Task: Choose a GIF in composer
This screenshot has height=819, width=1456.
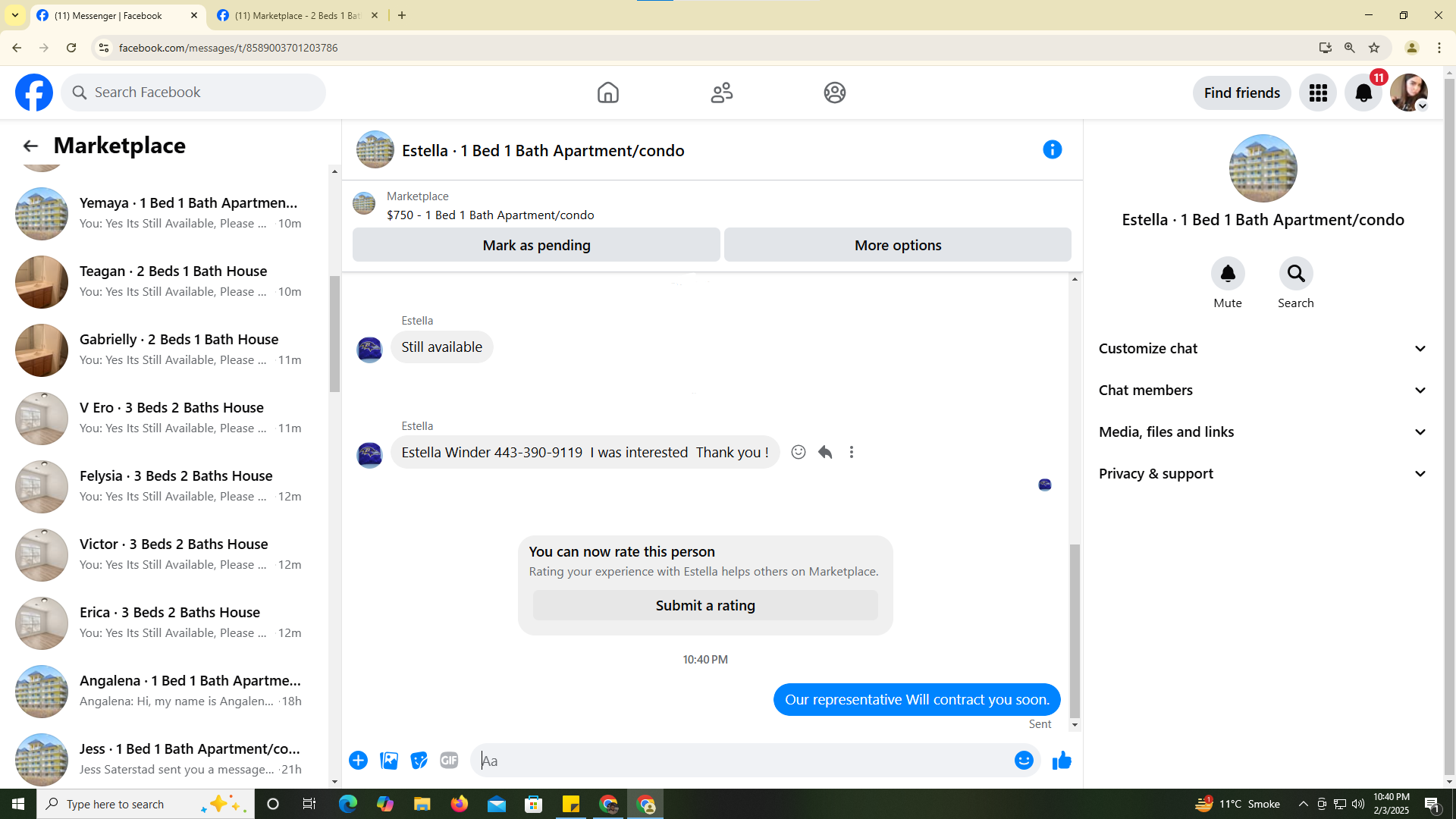Action: [x=449, y=761]
